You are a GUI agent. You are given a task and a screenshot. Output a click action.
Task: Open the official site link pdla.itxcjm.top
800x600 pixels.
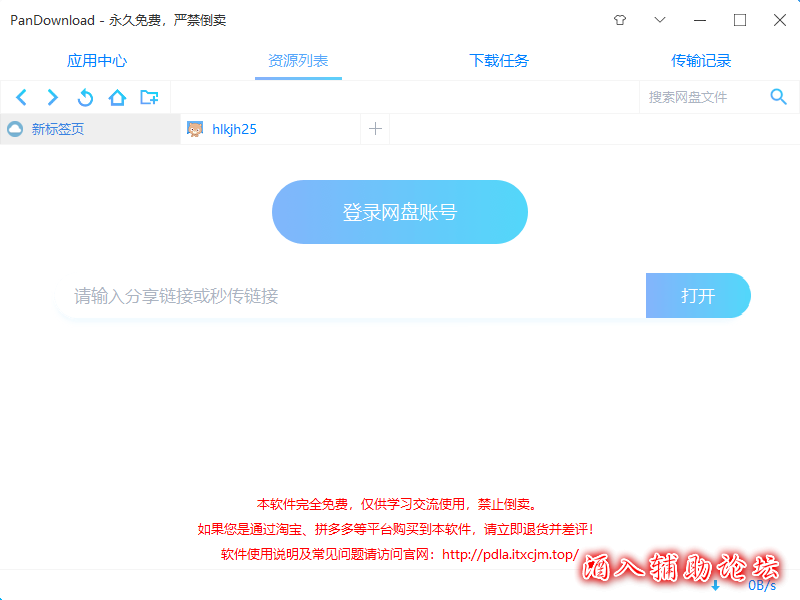(x=510, y=554)
